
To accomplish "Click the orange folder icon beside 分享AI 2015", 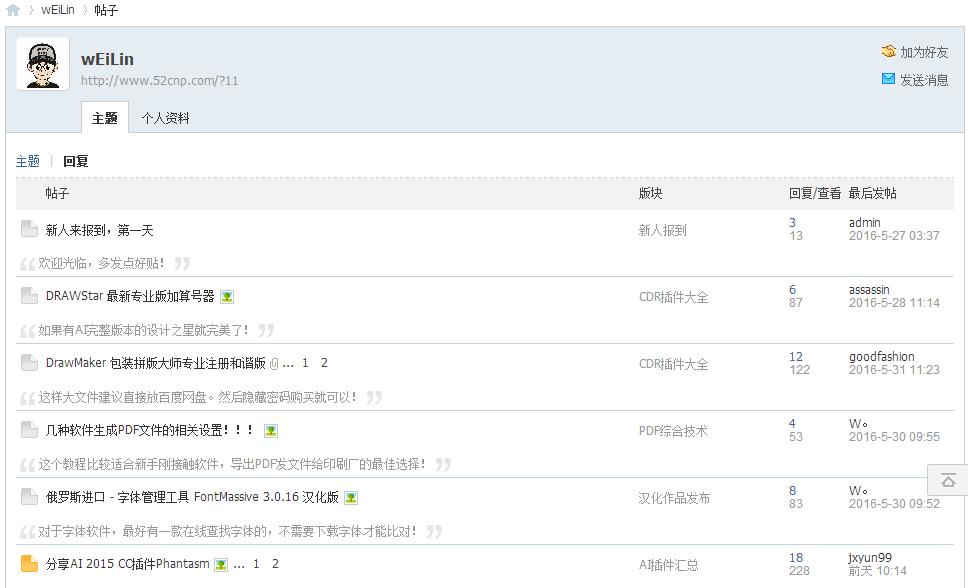I will [29, 563].
